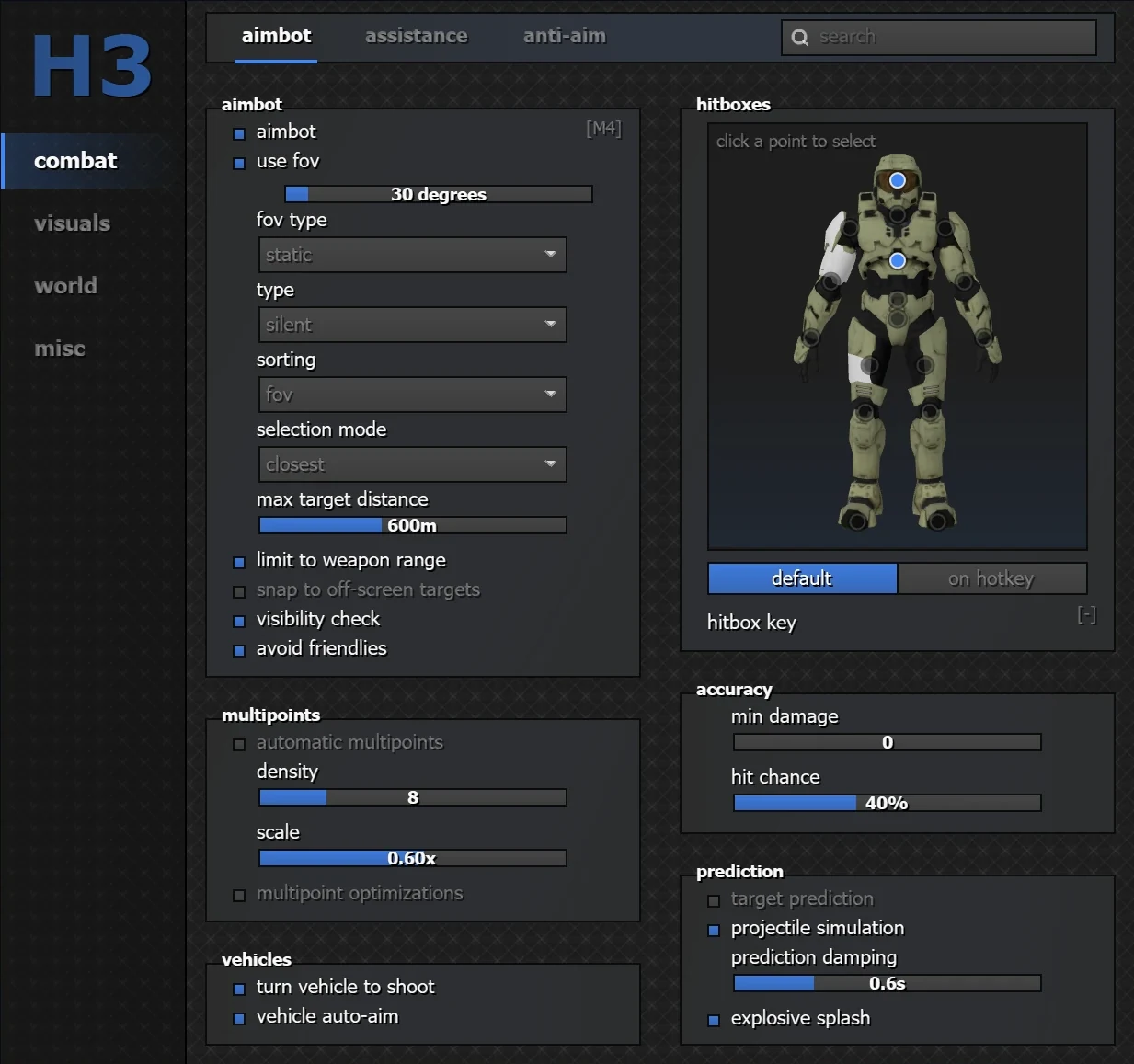Click the min damage slider

point(888,742)
